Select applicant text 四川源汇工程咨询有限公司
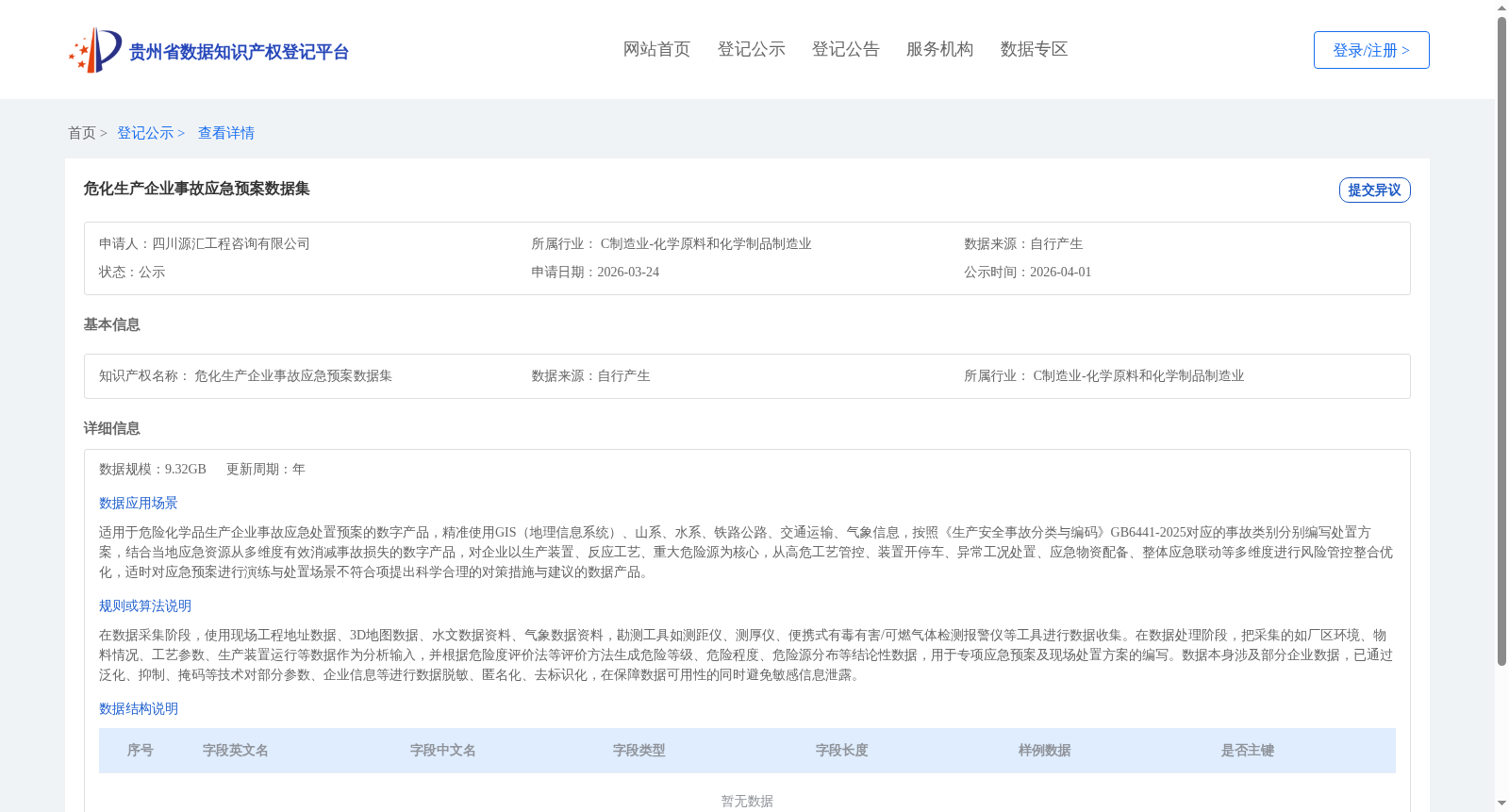 [231, 244]
